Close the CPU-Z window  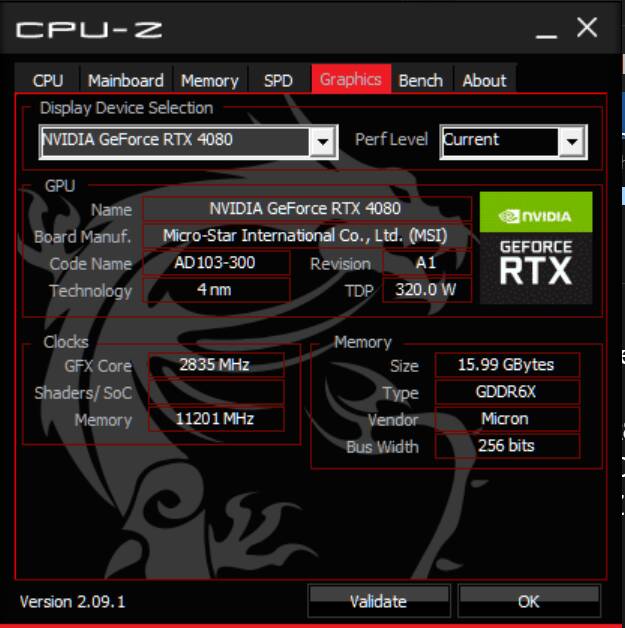coord(587,28)
